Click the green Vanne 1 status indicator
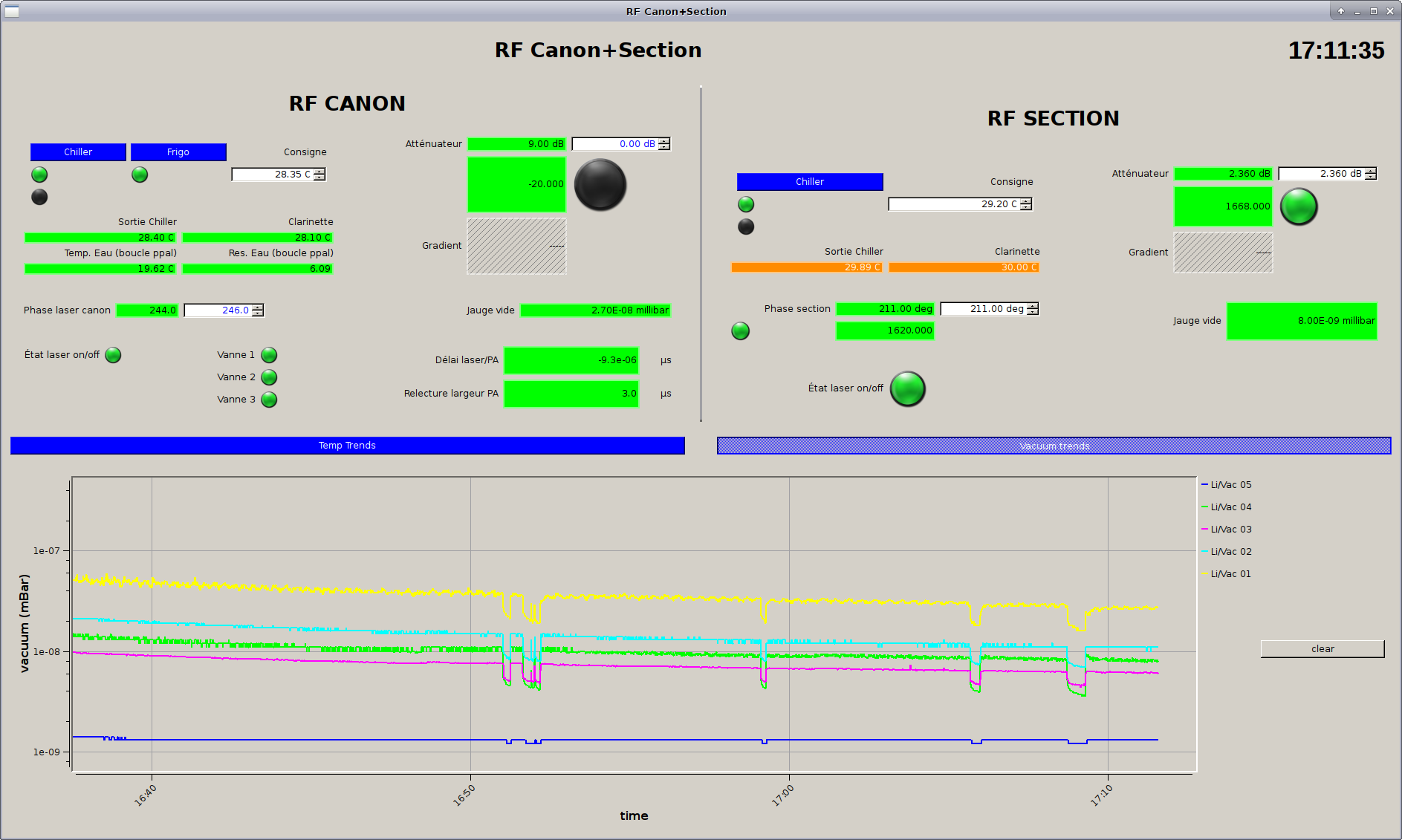The height and width of the screenshot is (840, 1402). (269, 355)
